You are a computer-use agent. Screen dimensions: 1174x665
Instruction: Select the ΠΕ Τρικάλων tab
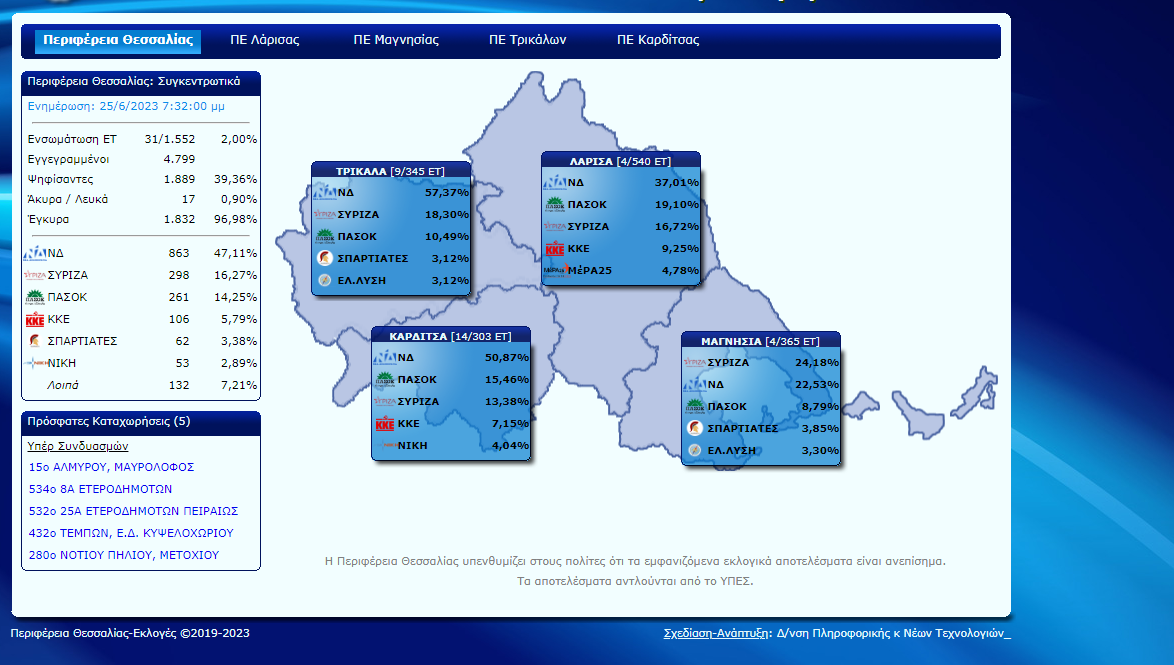[x=527, y=41]
